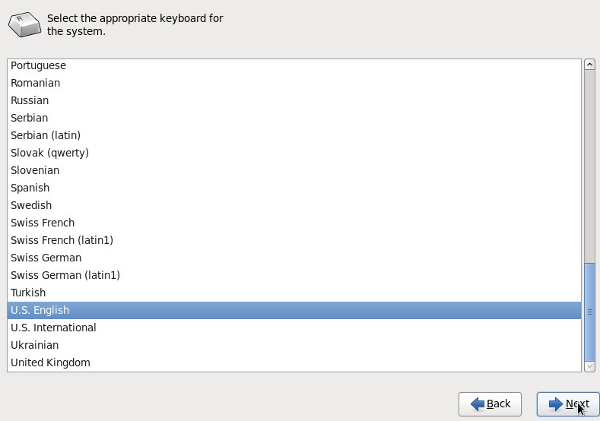
Task: Choose Turkish from the list
Action: click(294, 293)
